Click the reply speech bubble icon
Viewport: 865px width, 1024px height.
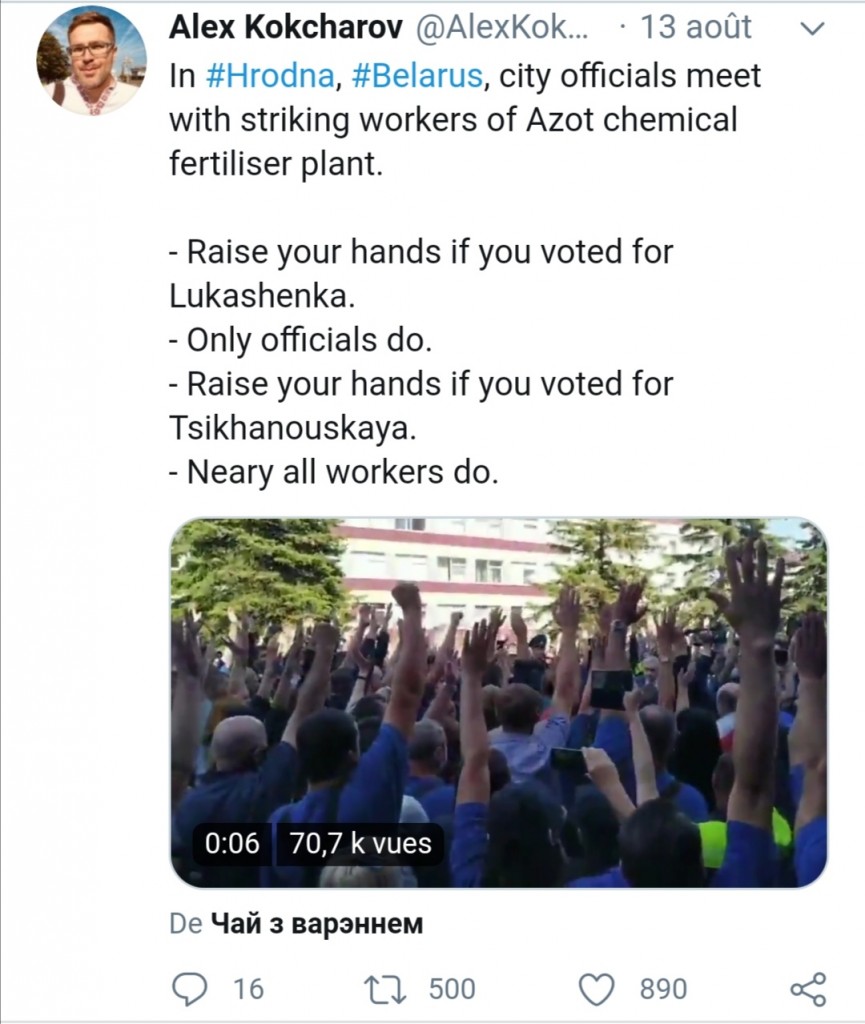pos(188,988)
